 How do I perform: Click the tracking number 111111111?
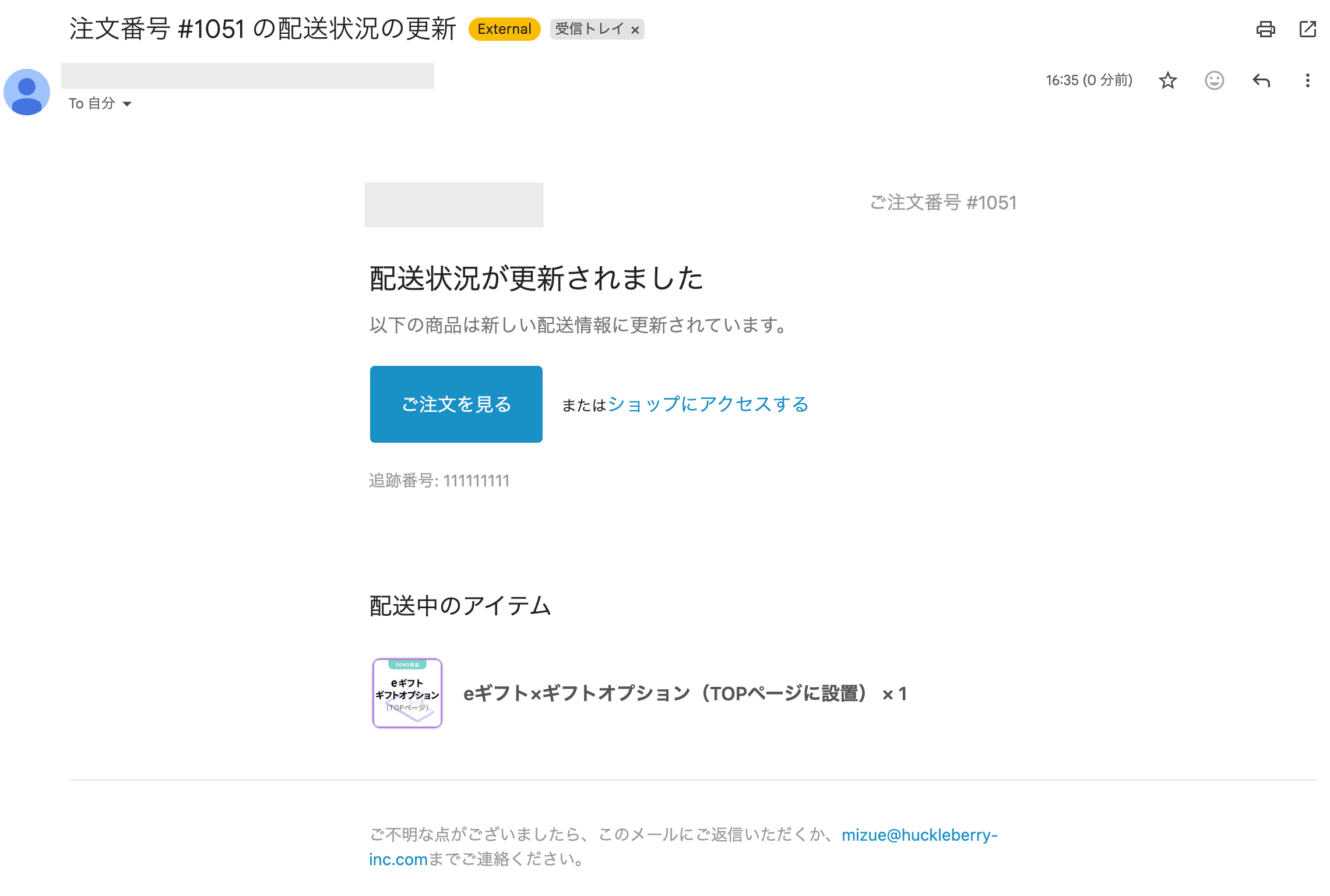tap(476, 481)
